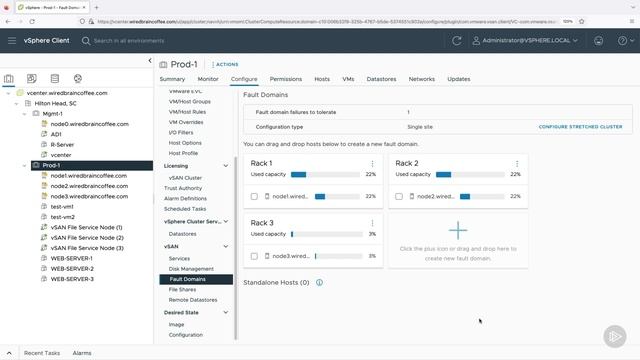Click CONFIGURE STRETCHED CLUSTER link
The image size is (640, 360).
(x=580, y=127)
